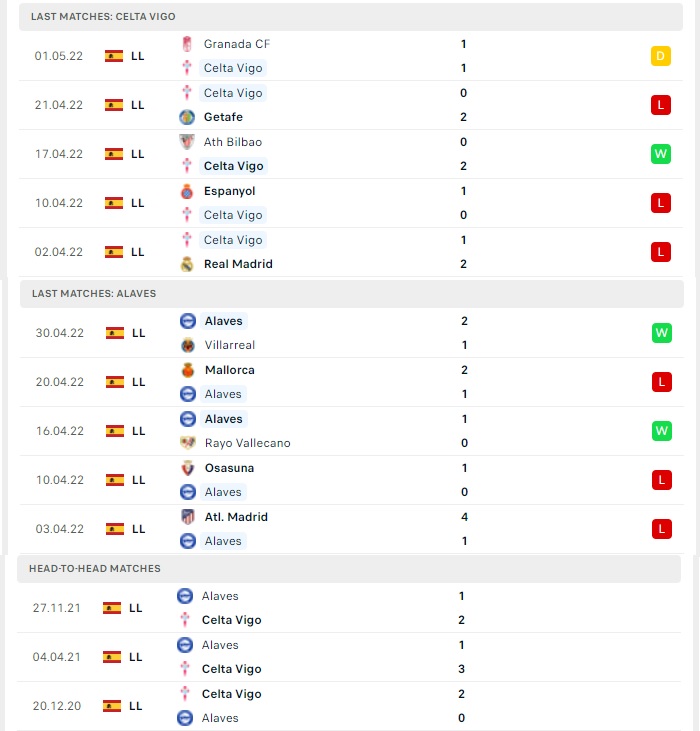Screen dimensions: 700x731
Task: Click the Spain flag on 27.11.21 match
Action: (112, 608)
